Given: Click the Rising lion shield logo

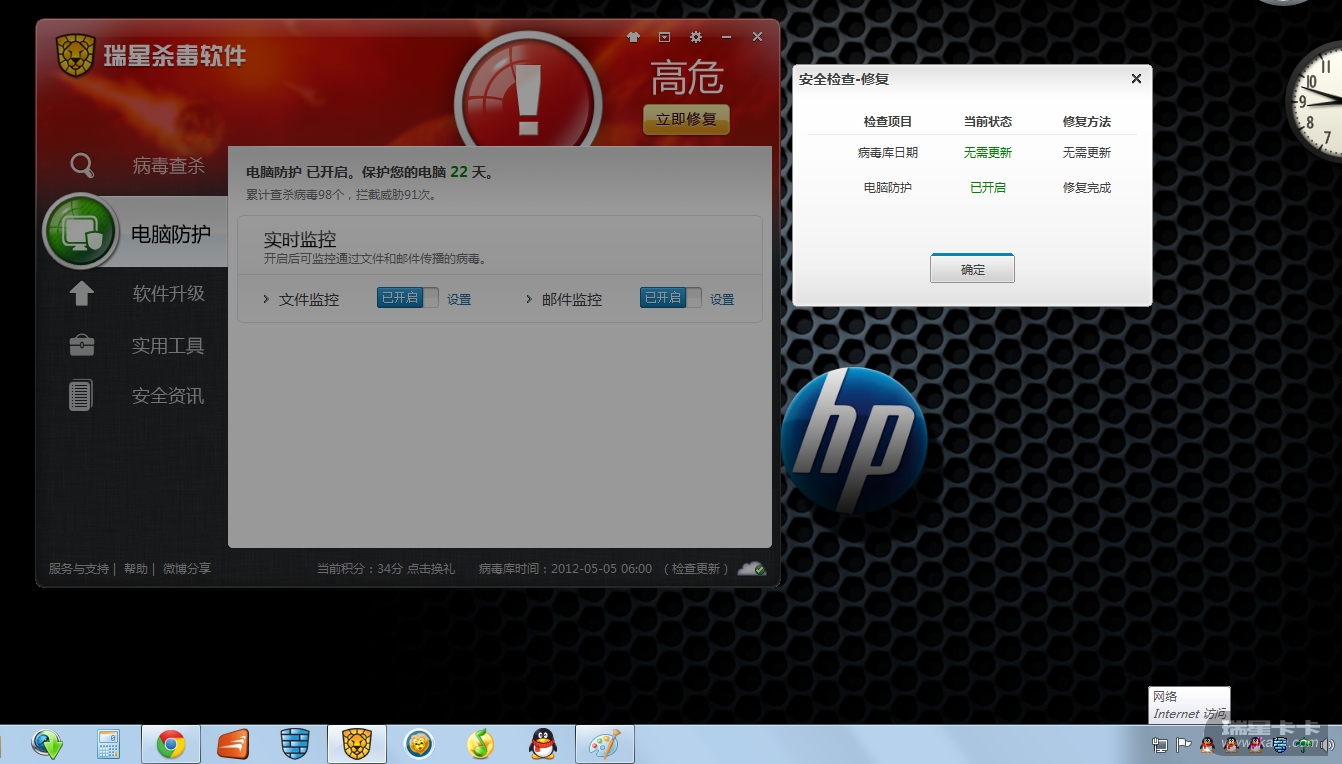Looking at the screenshot, I should pos(75,56).
